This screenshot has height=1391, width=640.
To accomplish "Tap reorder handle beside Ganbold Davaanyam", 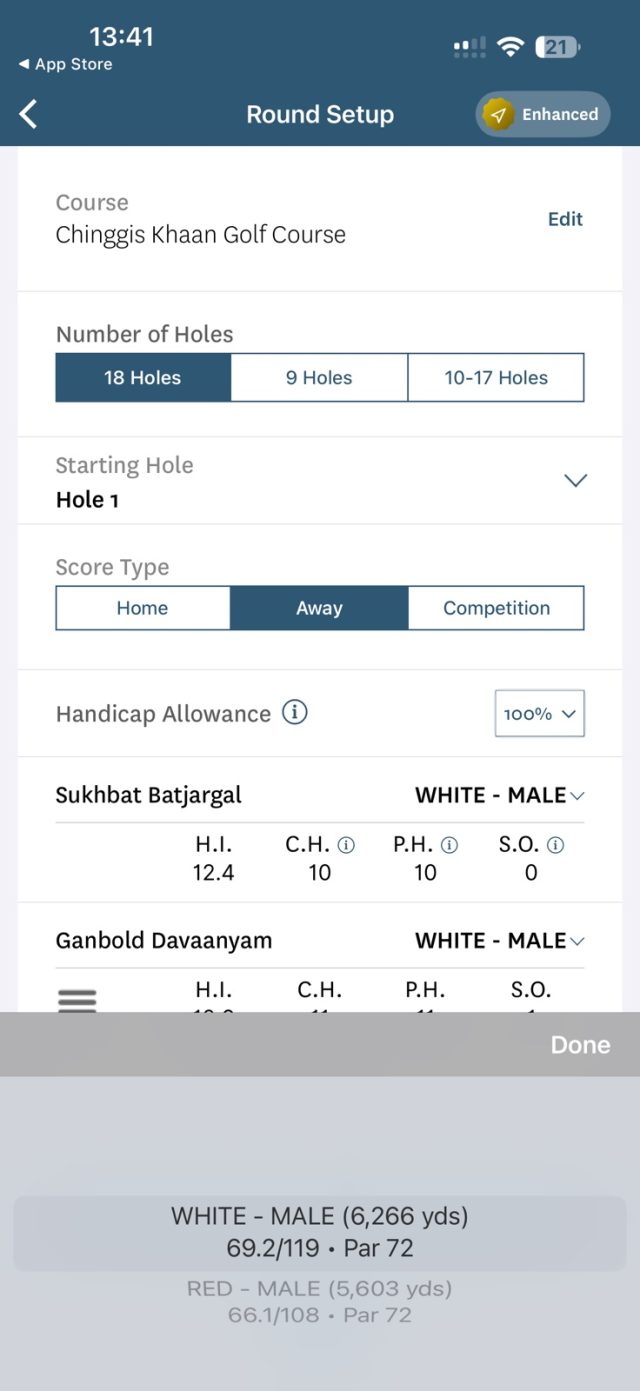I will pos(77,999).
